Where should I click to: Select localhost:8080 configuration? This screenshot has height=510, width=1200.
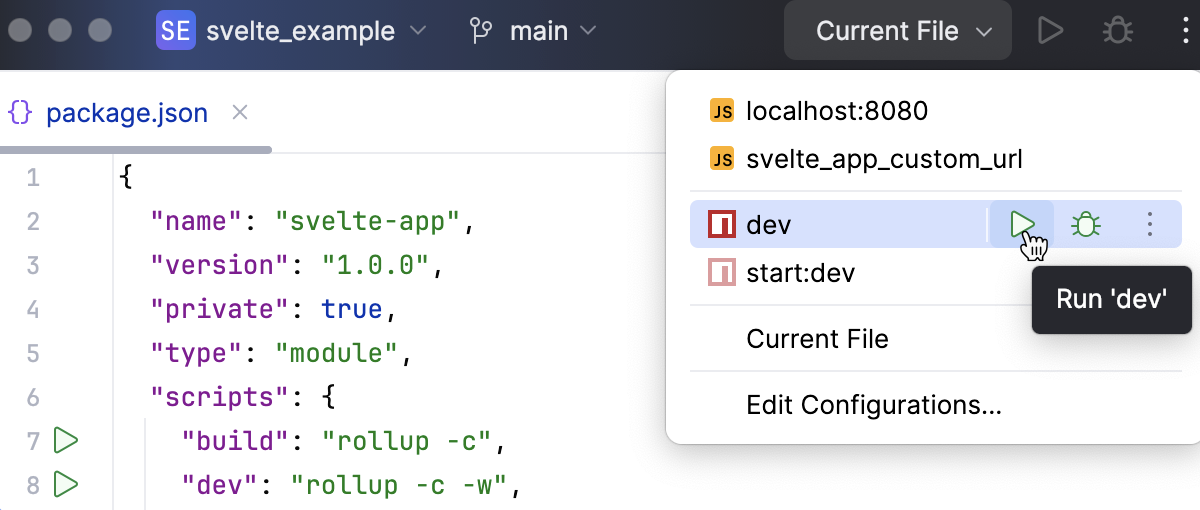(x=837, y=111)
